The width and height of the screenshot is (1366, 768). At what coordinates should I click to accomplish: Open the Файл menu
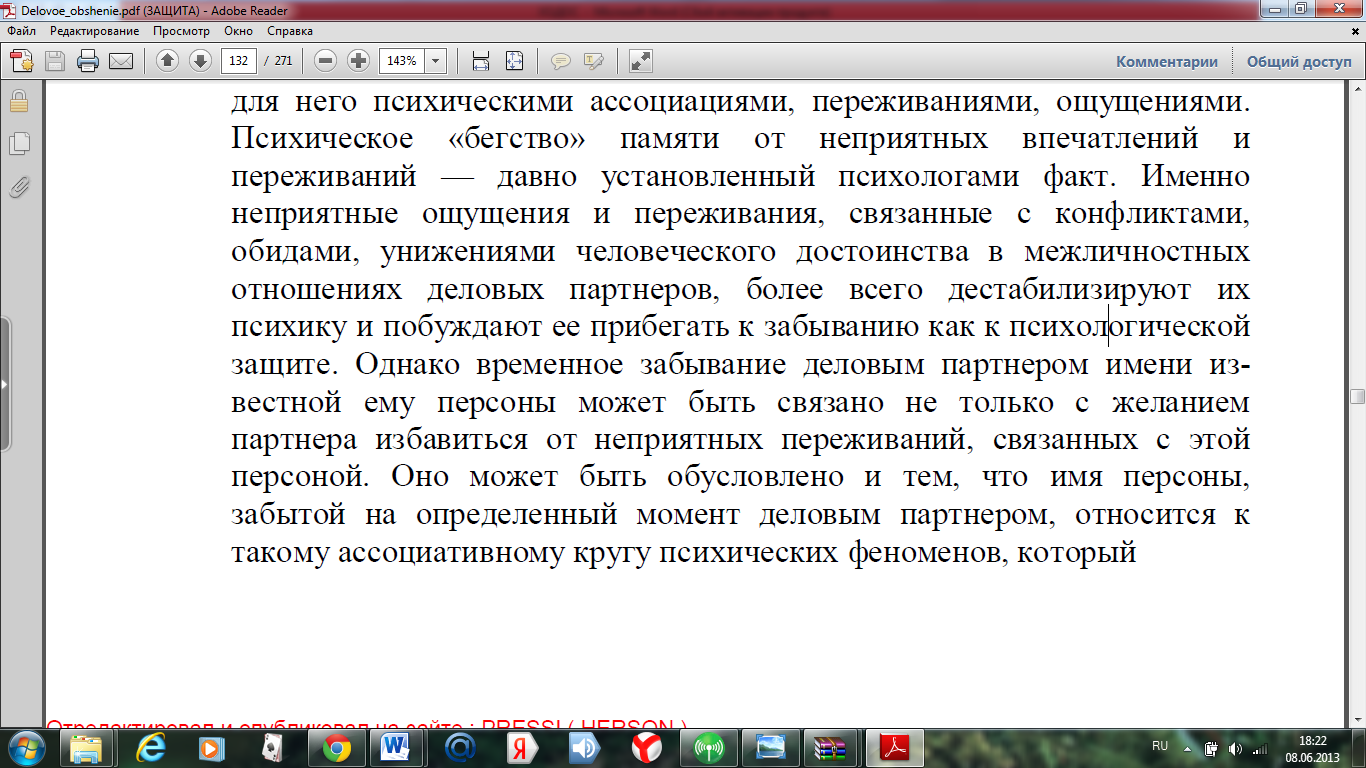tap(21, 31)
